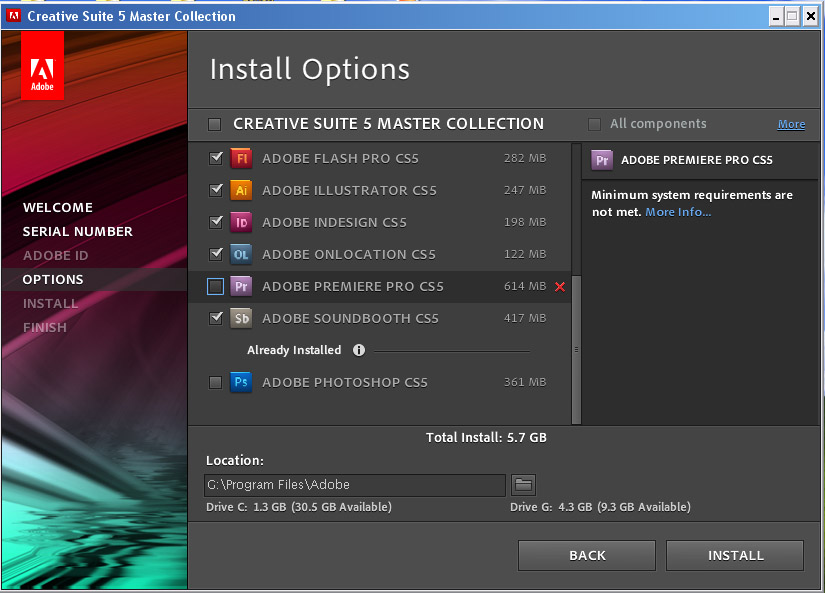The width and height of the screenshot is (825, 593).
Task: Check the Adobe Premiere Pro CS5 checkbox
Action: [215, 287]
